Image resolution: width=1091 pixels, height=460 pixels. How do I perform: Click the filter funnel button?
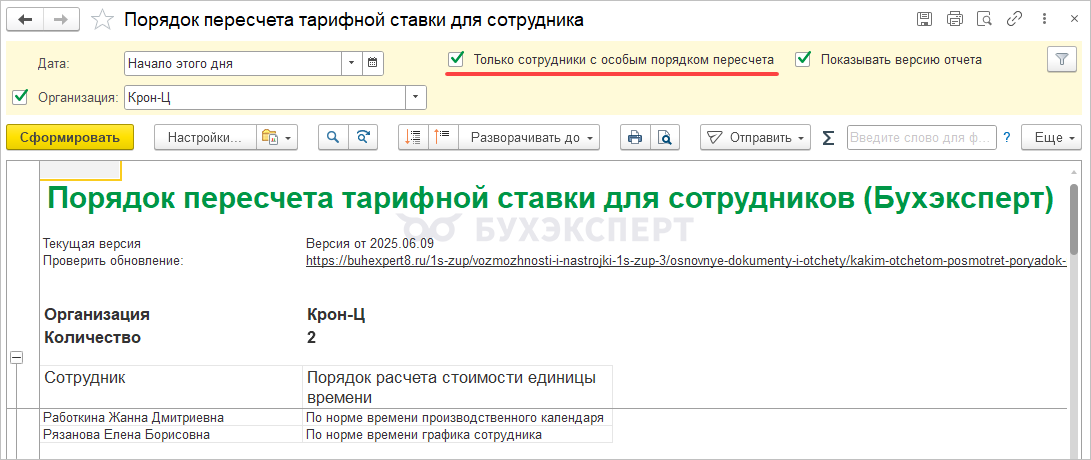(1061, 59)
